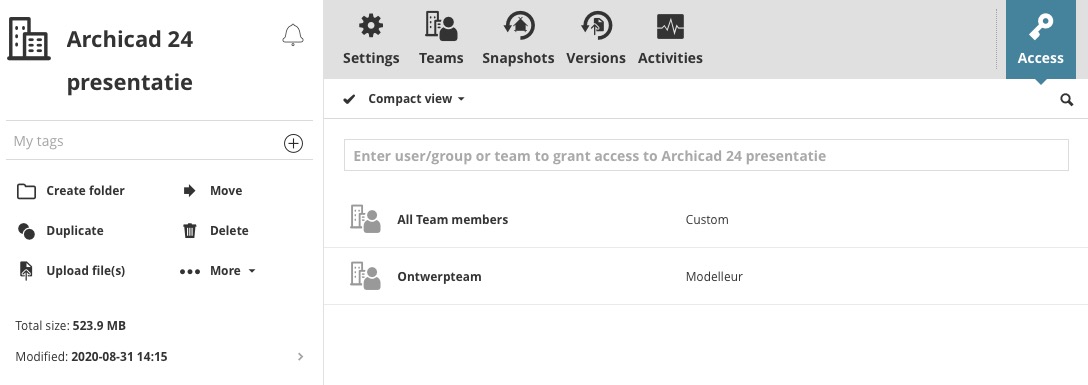This screenshot has width=1088, height=385.
Task: Focus the grant access user/group input field
Action: [706, 155]
